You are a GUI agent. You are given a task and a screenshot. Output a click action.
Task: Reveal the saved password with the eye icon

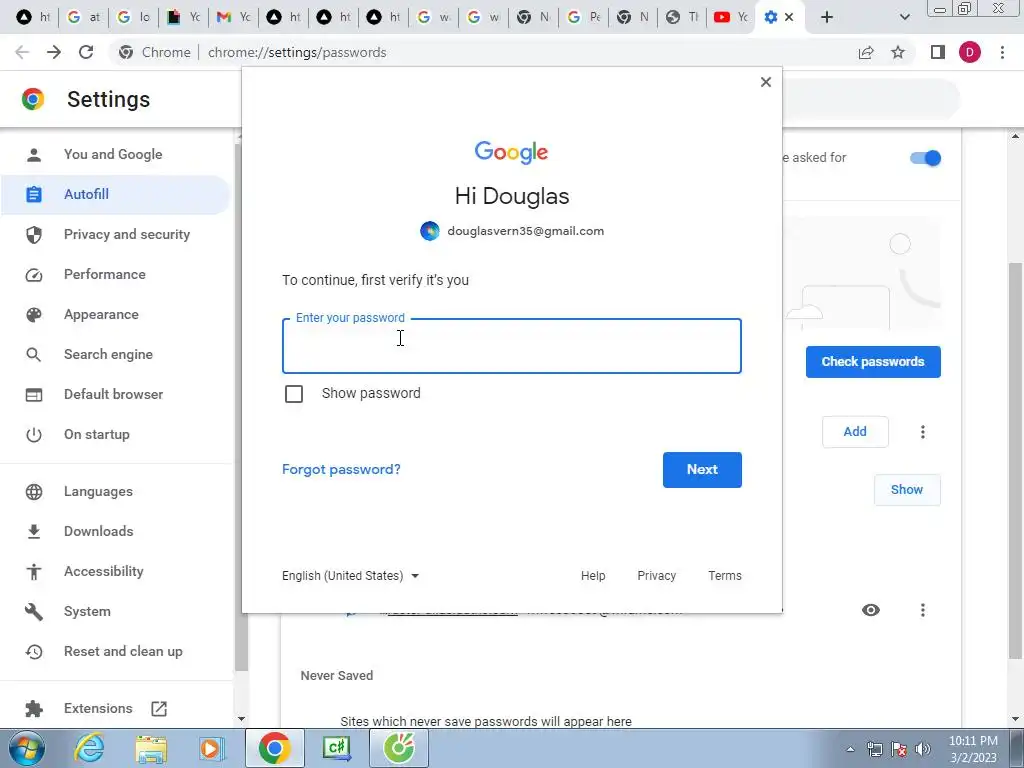pos(871,610)
